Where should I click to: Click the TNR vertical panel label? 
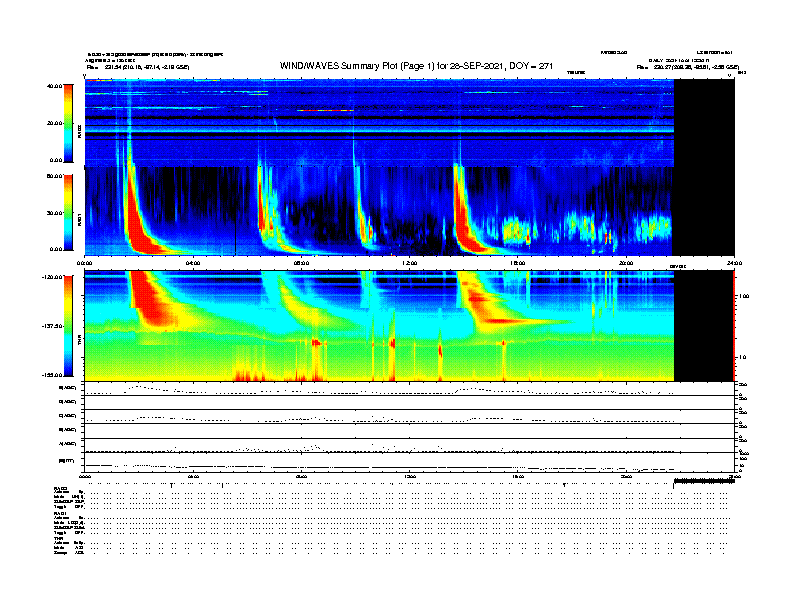coord(79,339)
